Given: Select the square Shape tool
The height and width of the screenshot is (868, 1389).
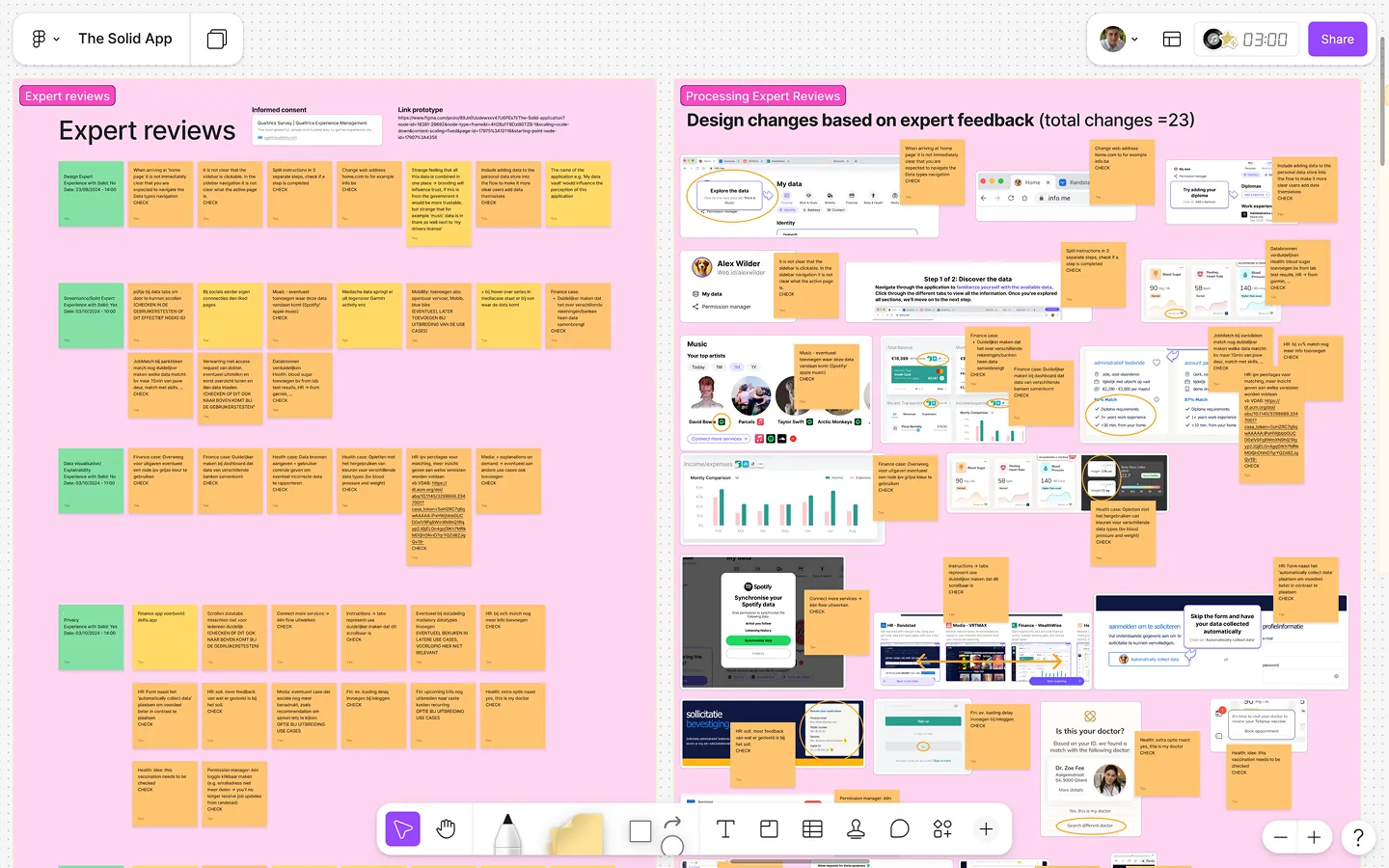Looking at the screenshot, I should [640, 831].
